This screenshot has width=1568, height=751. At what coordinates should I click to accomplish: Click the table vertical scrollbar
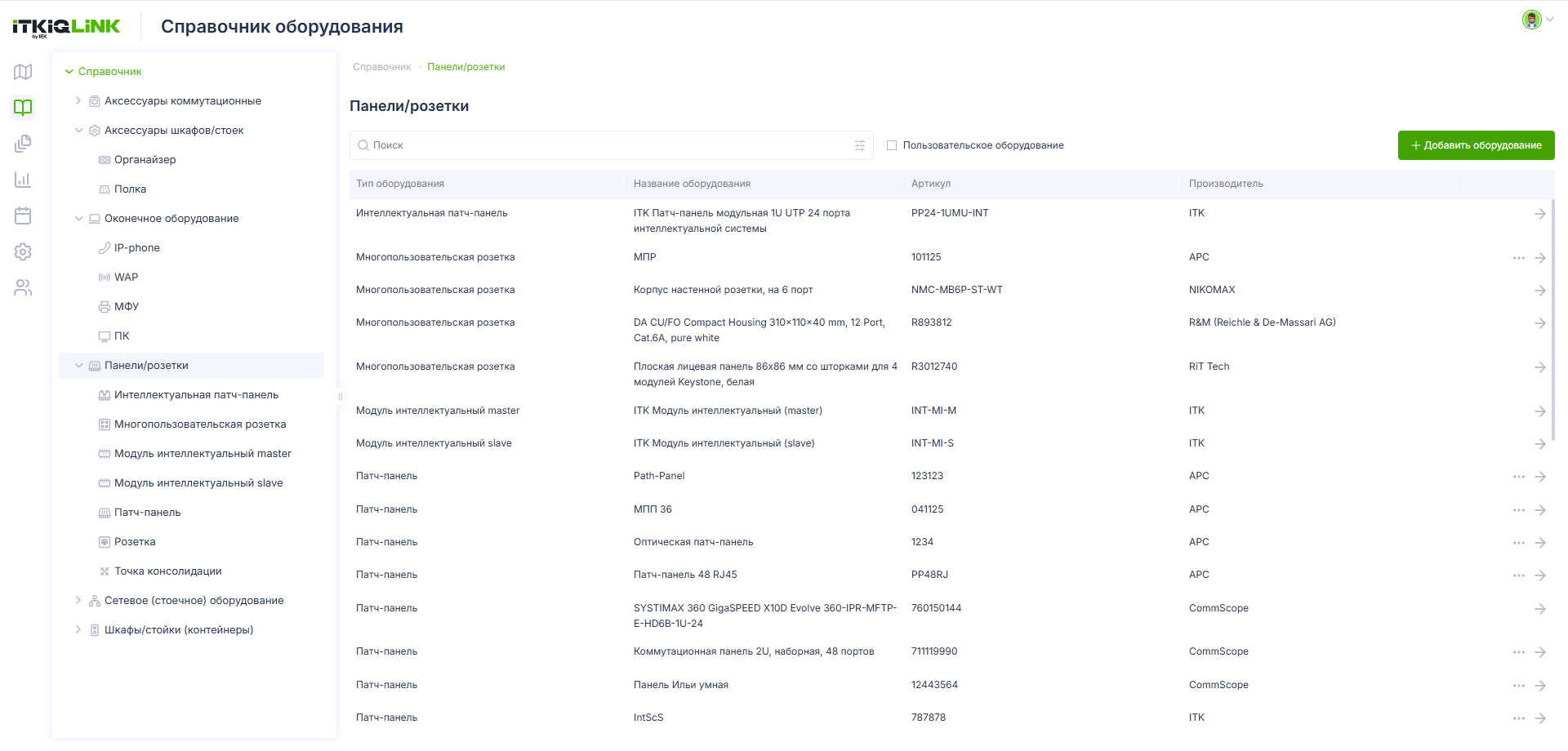[1552, 318]
